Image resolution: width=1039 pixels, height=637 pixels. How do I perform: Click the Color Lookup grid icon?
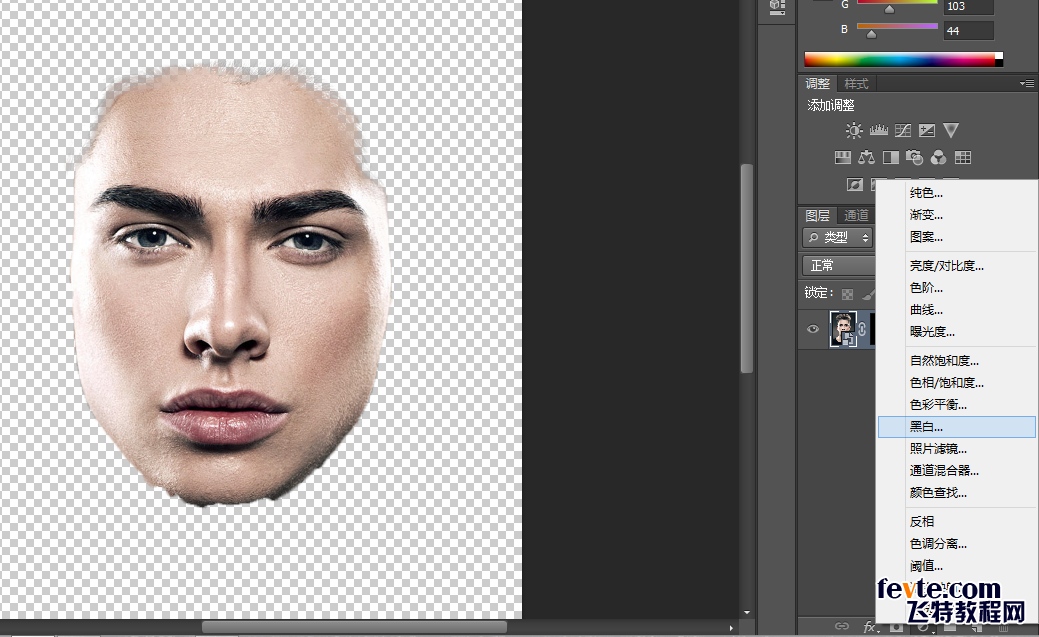click(963, 158)
